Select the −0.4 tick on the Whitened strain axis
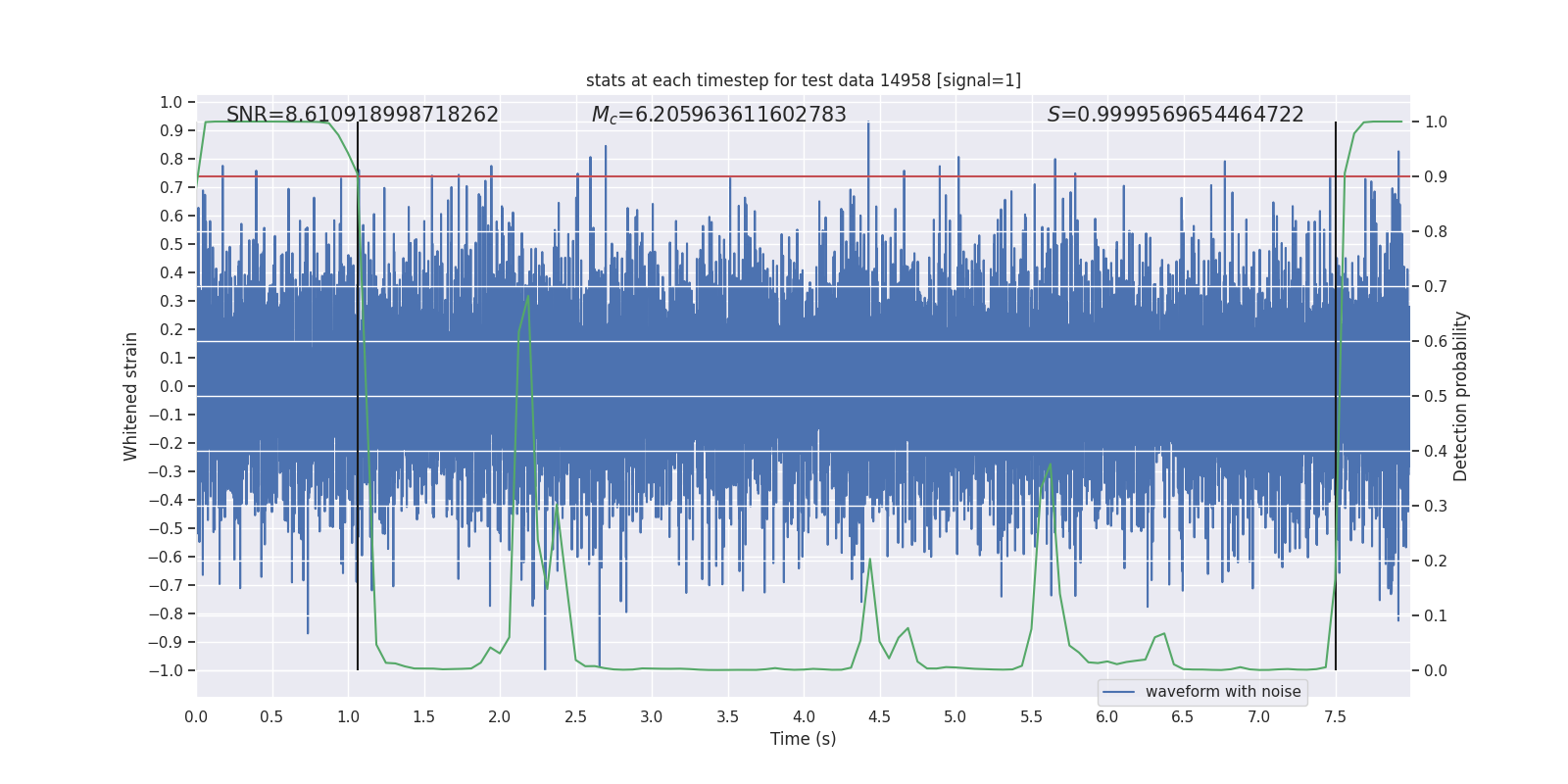 coord(166,501)
